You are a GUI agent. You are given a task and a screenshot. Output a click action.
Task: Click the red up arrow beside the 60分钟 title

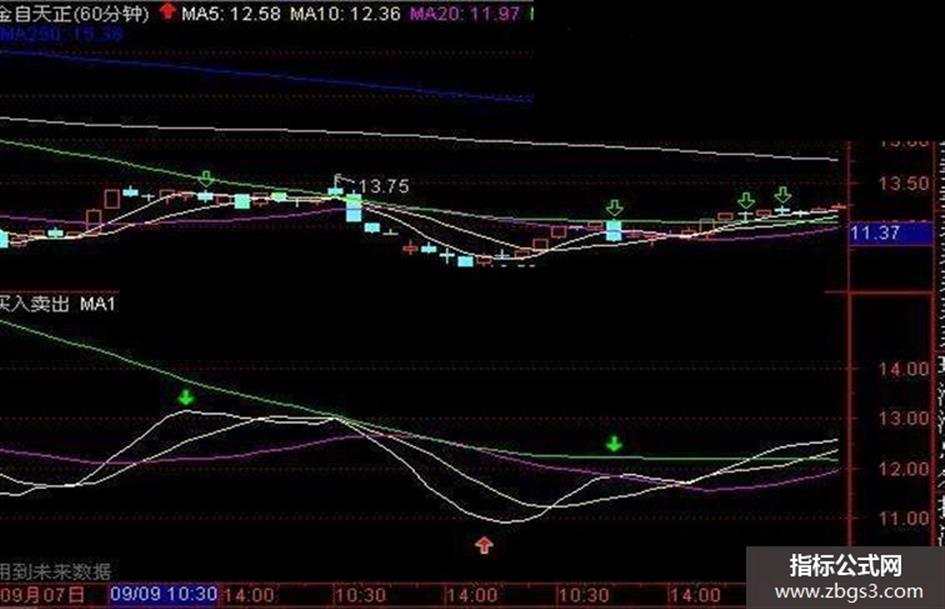168,11
